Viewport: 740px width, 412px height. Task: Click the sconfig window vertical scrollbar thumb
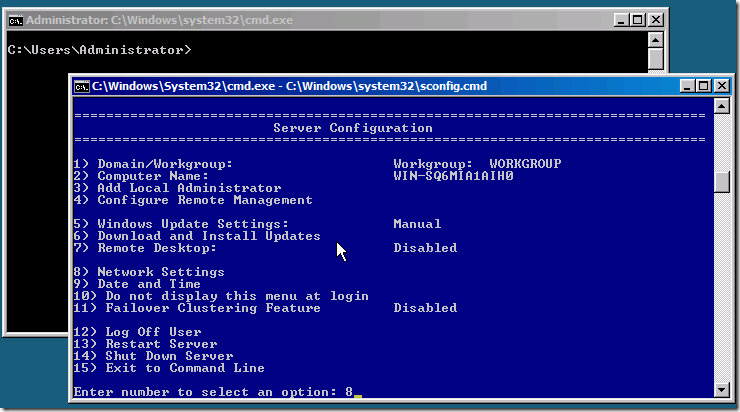[x=722, y=182]
